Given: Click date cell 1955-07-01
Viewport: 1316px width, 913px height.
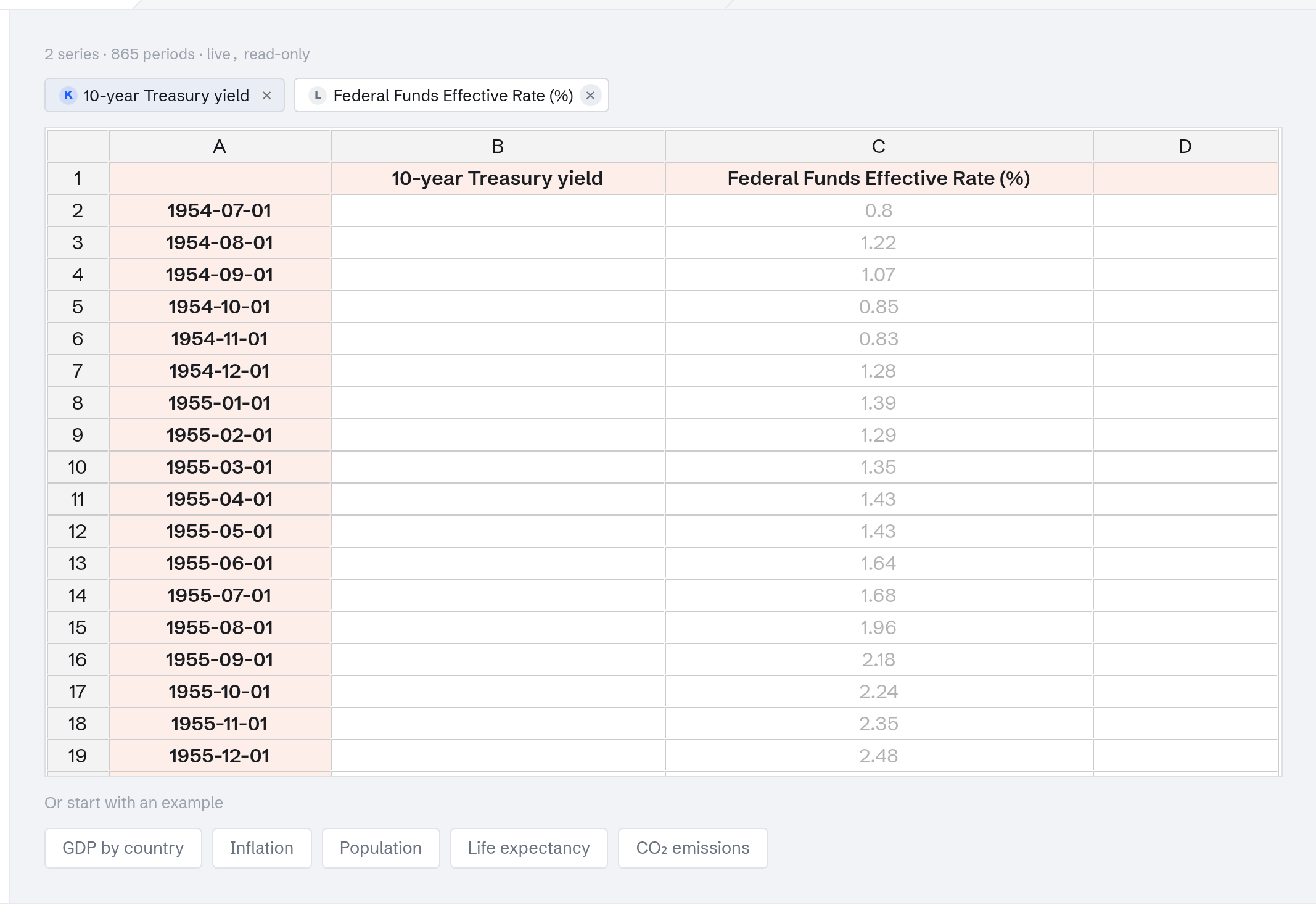Looking at the screenshot, I should click(x=220, y=596).
